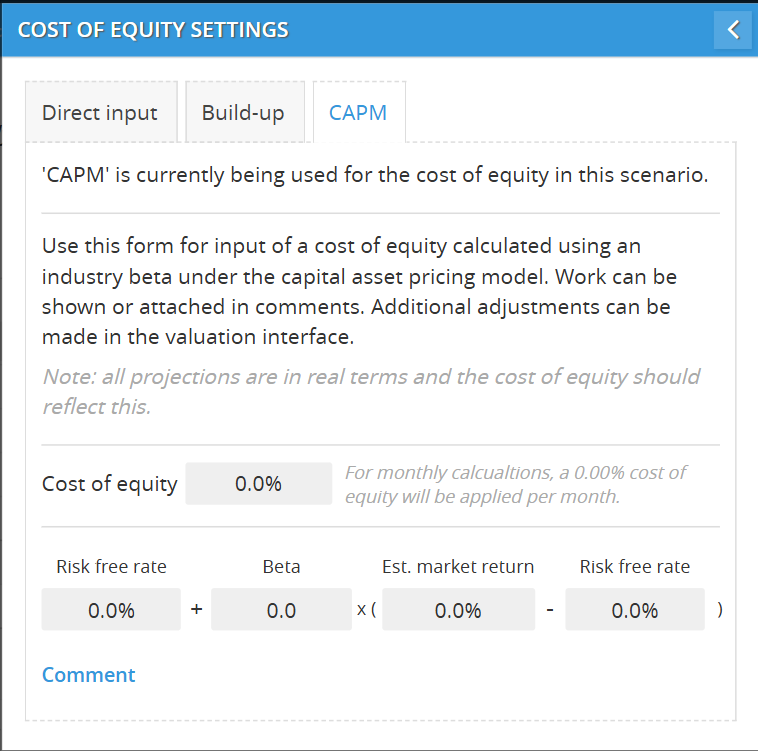Image resolution: width=758 pixels, height=751 pixels.
Task: Click the Cost of equity percentage field
Action: pyautogui.click(x=258, y=484)
